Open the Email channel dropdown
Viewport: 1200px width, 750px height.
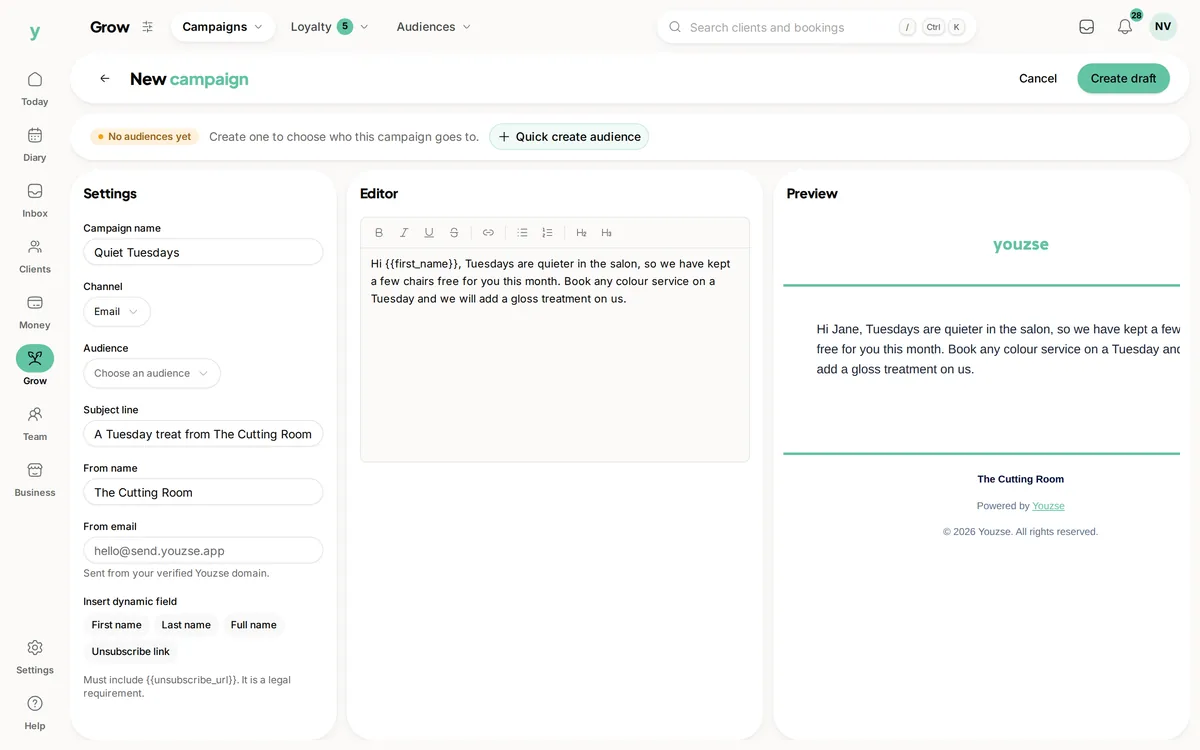pos(117,312)
